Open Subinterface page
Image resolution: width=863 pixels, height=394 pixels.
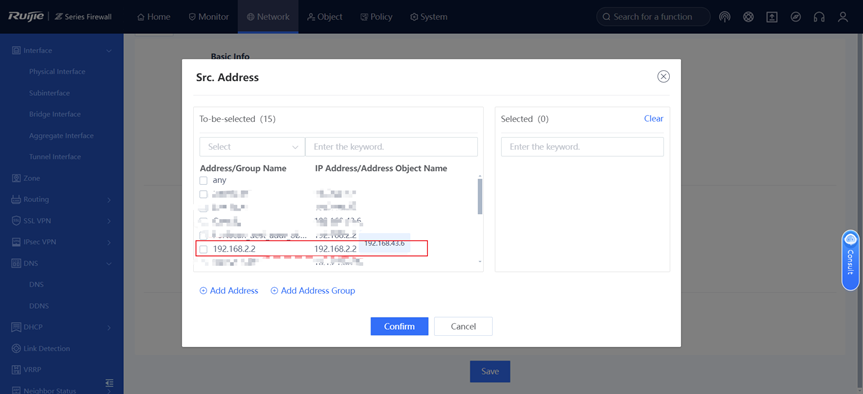coord(50,93)
